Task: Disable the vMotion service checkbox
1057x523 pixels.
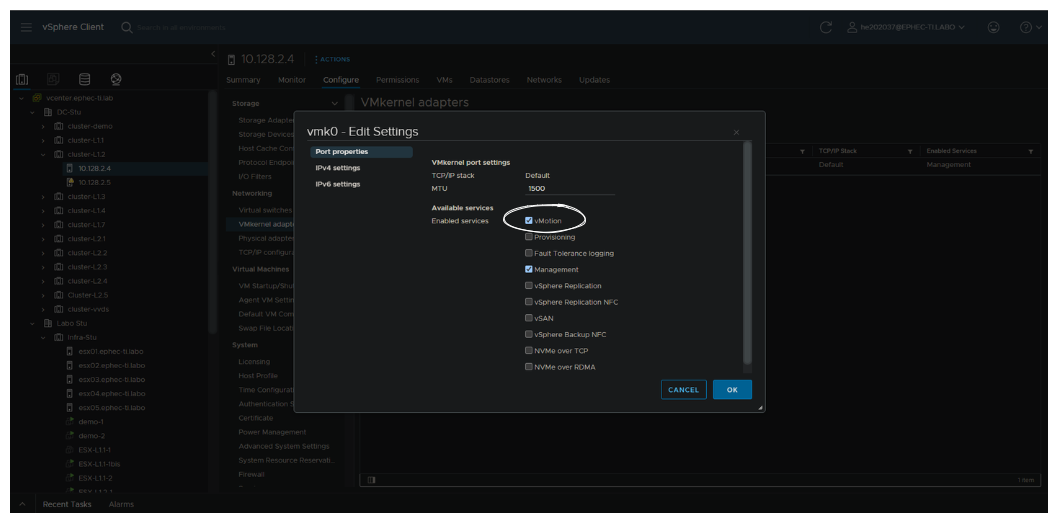Action: coord(528,220)
